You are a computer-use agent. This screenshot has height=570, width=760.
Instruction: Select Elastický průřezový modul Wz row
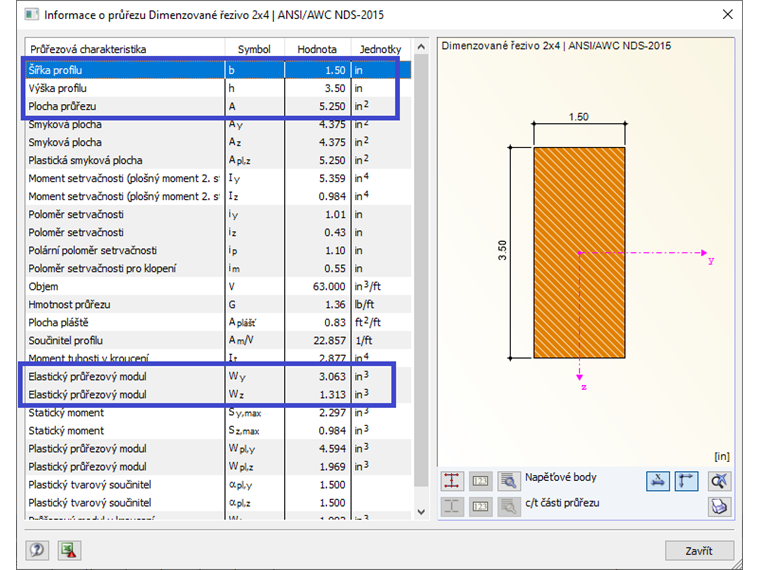[x=218, y=394]
